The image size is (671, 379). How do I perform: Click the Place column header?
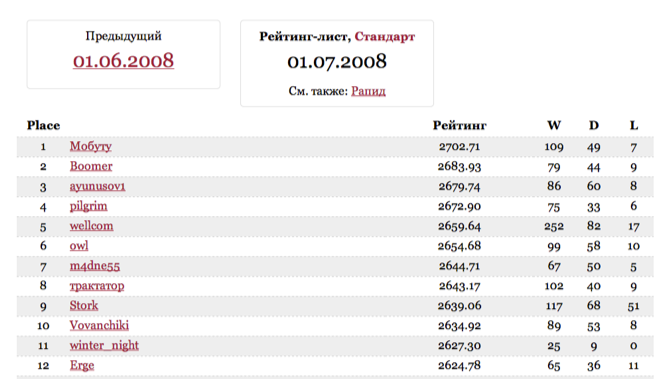[x=43, y=125]
